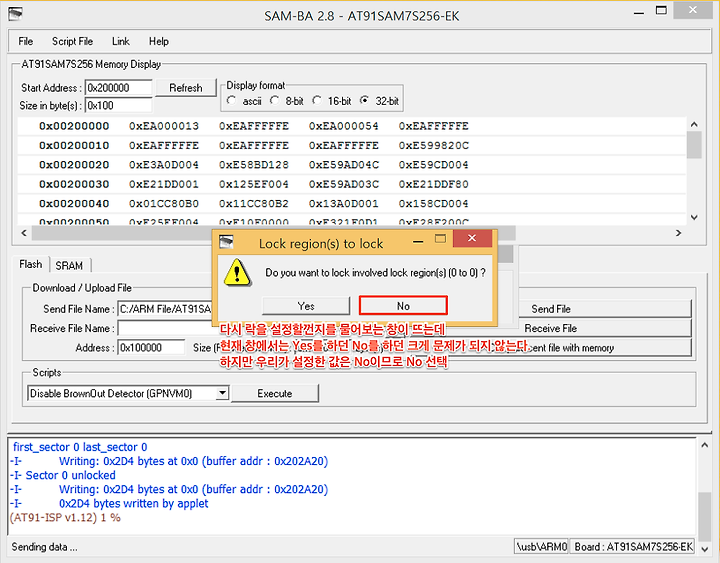Edit the Address field 0x100000
The height and width of the screenshot is (563, 720).
click(x=152, y=348)
